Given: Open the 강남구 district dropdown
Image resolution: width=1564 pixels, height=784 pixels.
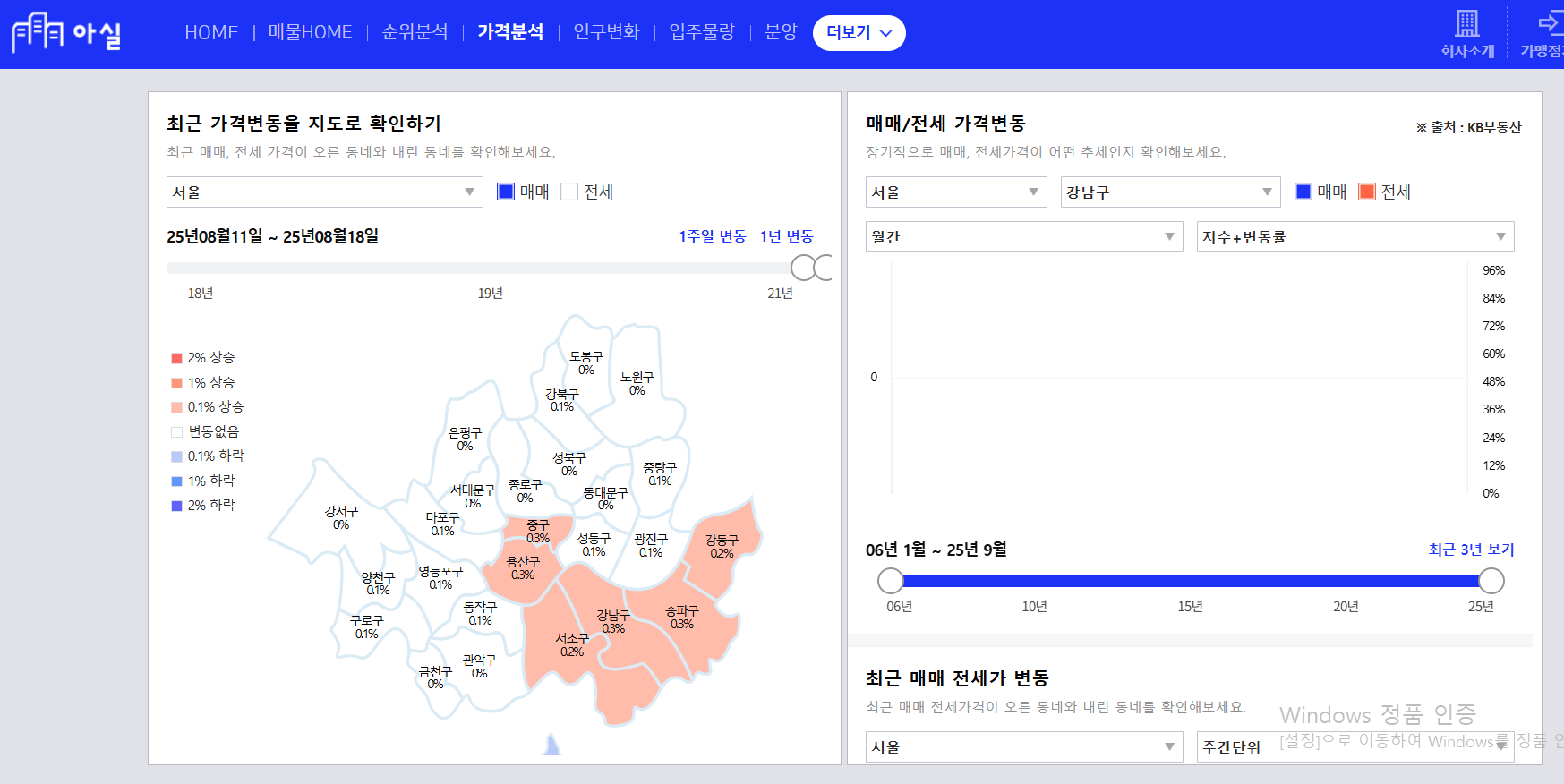Looking at the screenshot, I should pos(1170,192).
